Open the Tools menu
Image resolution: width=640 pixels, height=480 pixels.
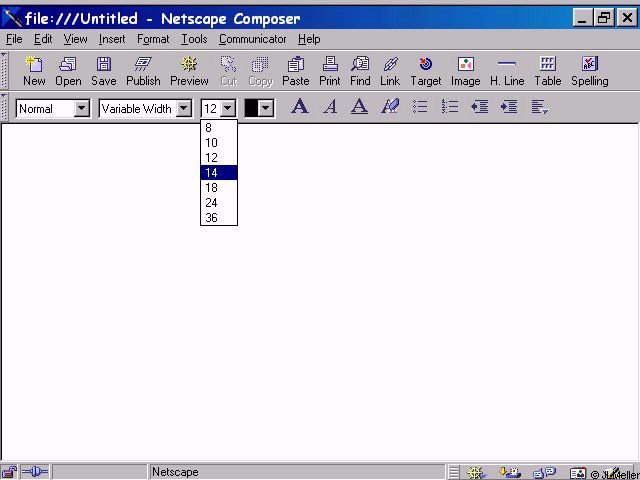(x=194, y=39)
